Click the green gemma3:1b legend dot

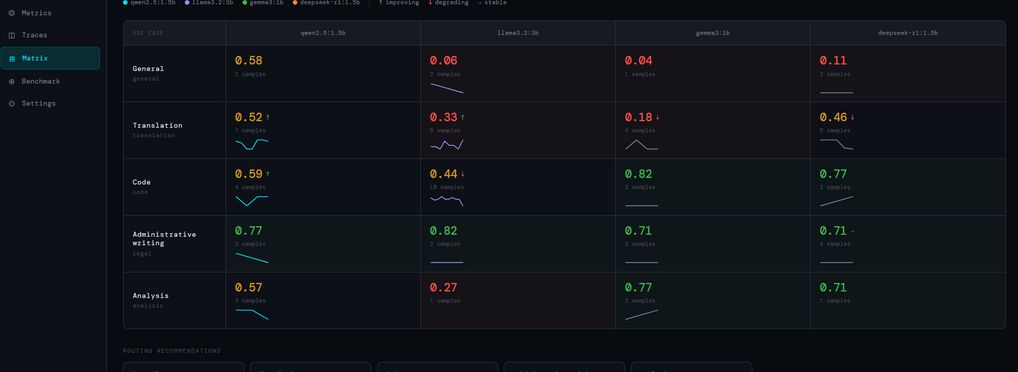(245, 3)
